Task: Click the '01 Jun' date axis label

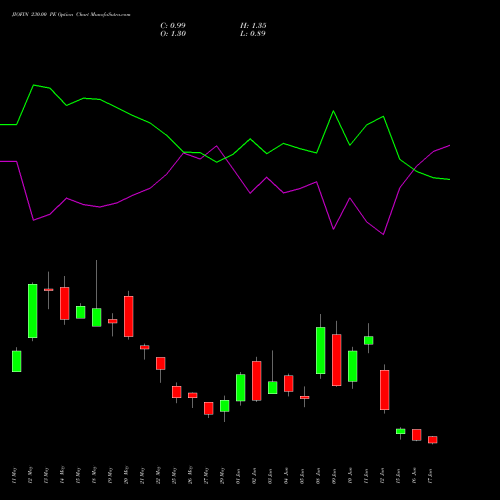Action: [239, 476]
